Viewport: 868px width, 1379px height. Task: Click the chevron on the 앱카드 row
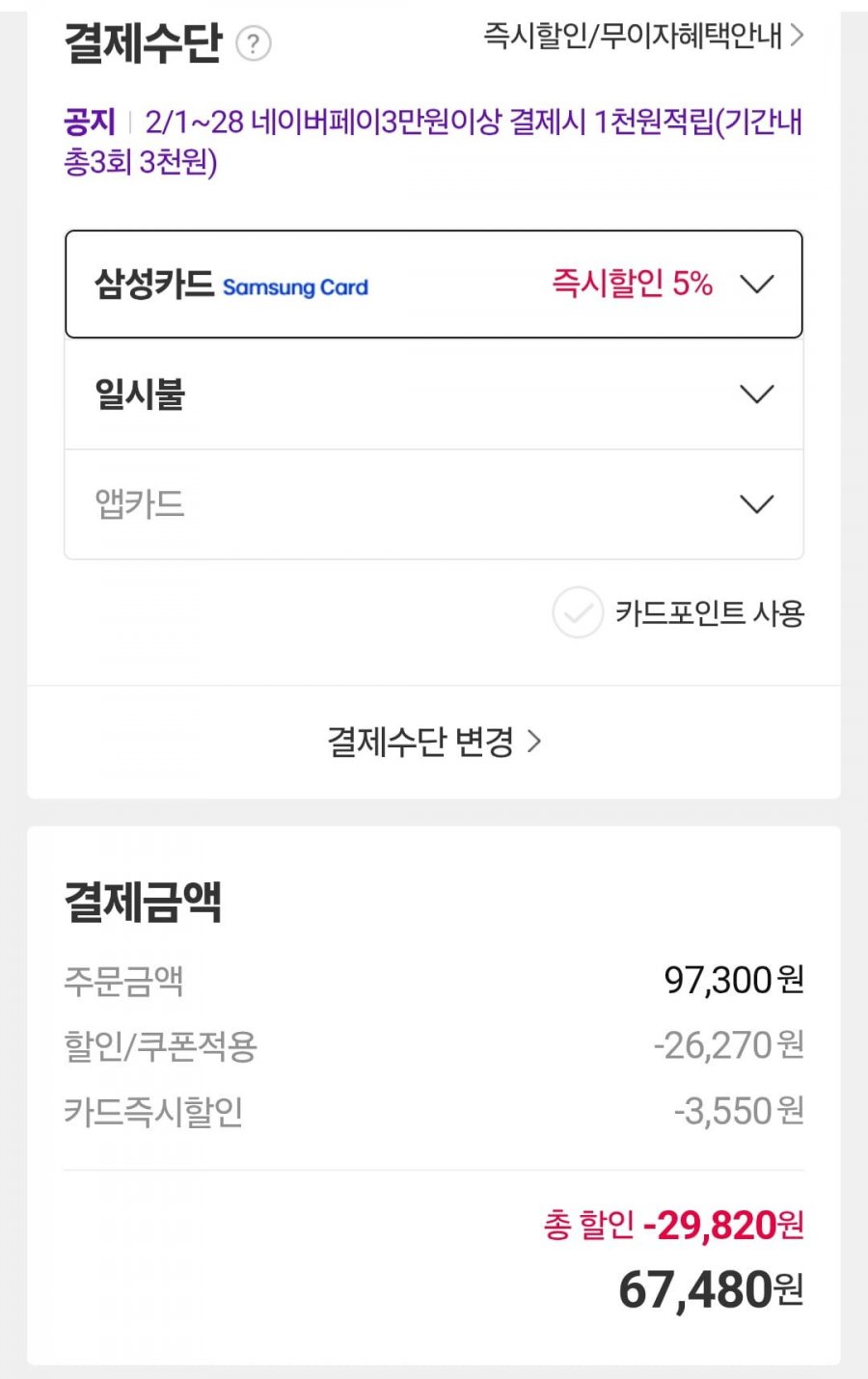756,504
